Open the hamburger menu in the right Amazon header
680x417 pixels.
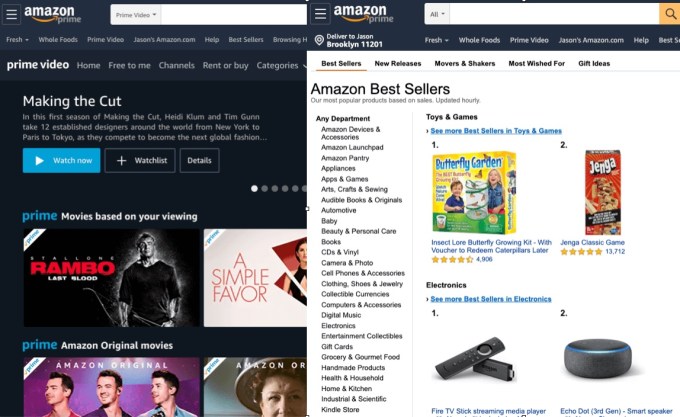[320, 14]
